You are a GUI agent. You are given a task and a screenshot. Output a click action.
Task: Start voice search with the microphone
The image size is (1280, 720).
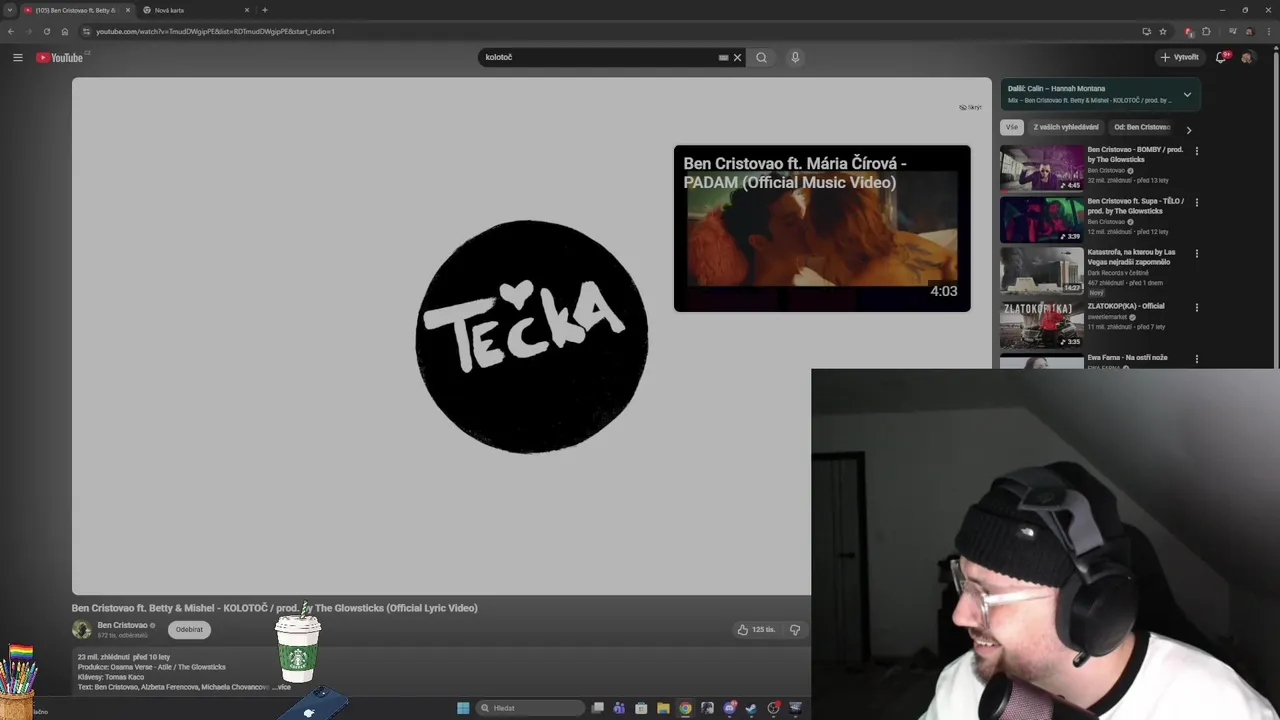point(795,58)
